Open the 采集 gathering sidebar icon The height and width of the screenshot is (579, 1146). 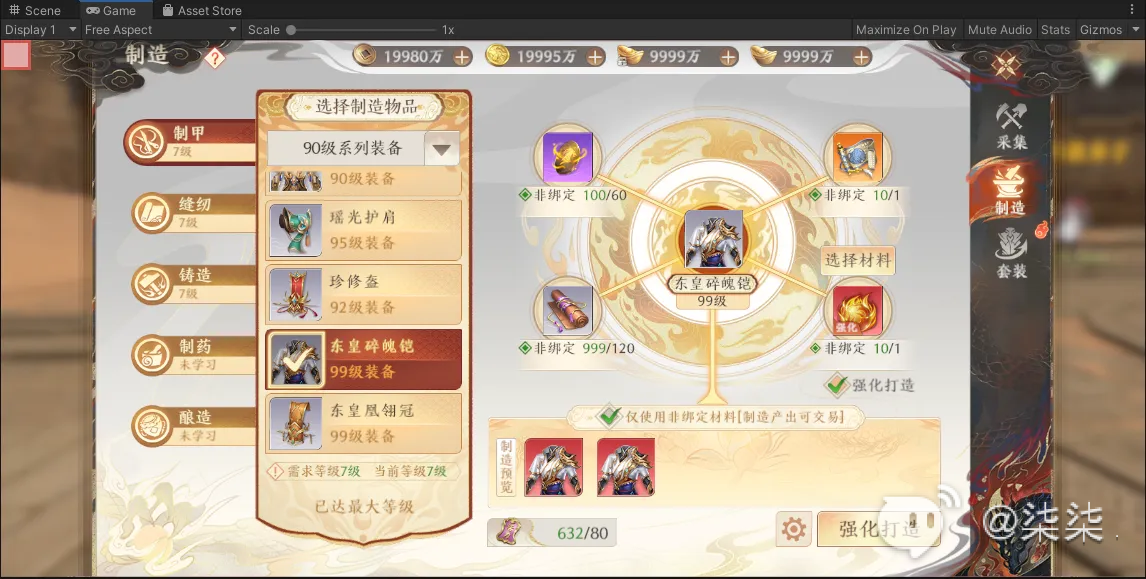(x=1012, y=126)
